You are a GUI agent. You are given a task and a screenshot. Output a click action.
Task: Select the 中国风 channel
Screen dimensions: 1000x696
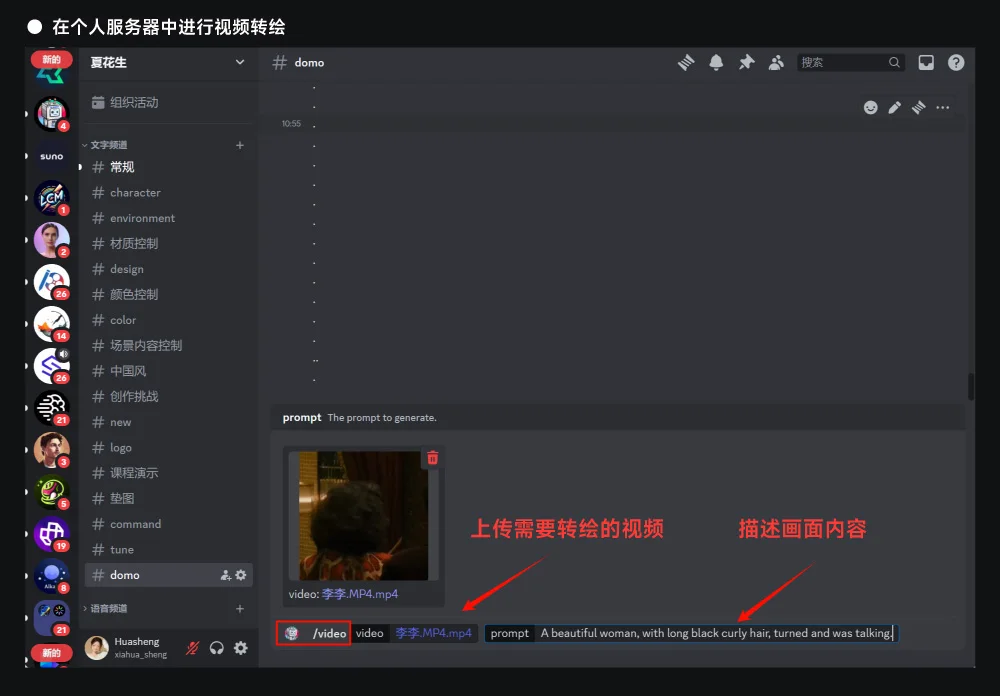pos(168,371)
